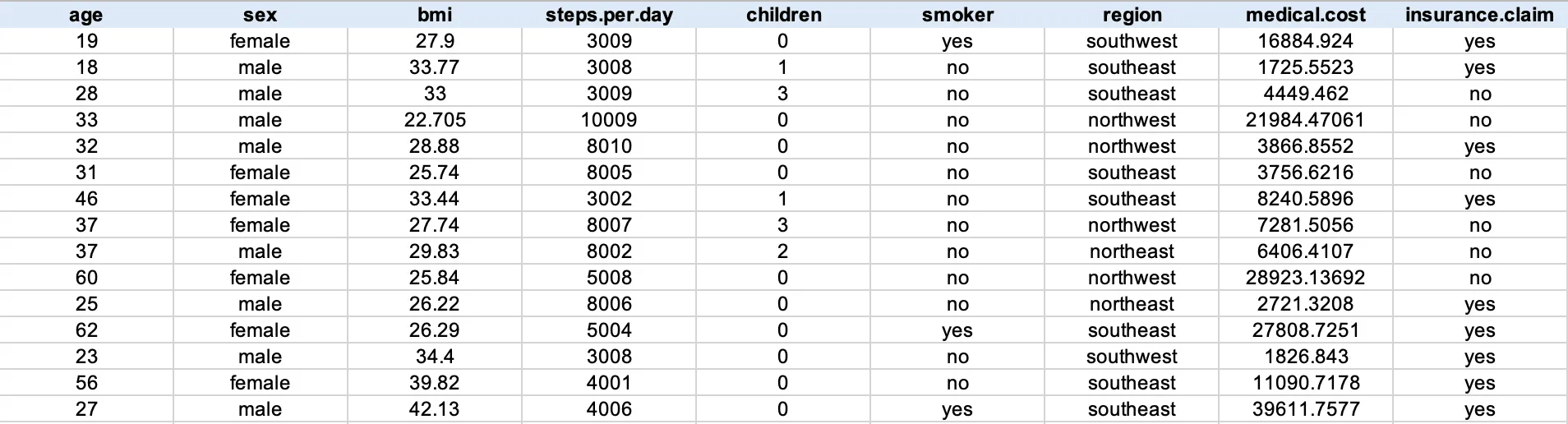Click the medical cost cell 28923.13692
Viewport: 1568px width, 424px height.
point(1306,278)
